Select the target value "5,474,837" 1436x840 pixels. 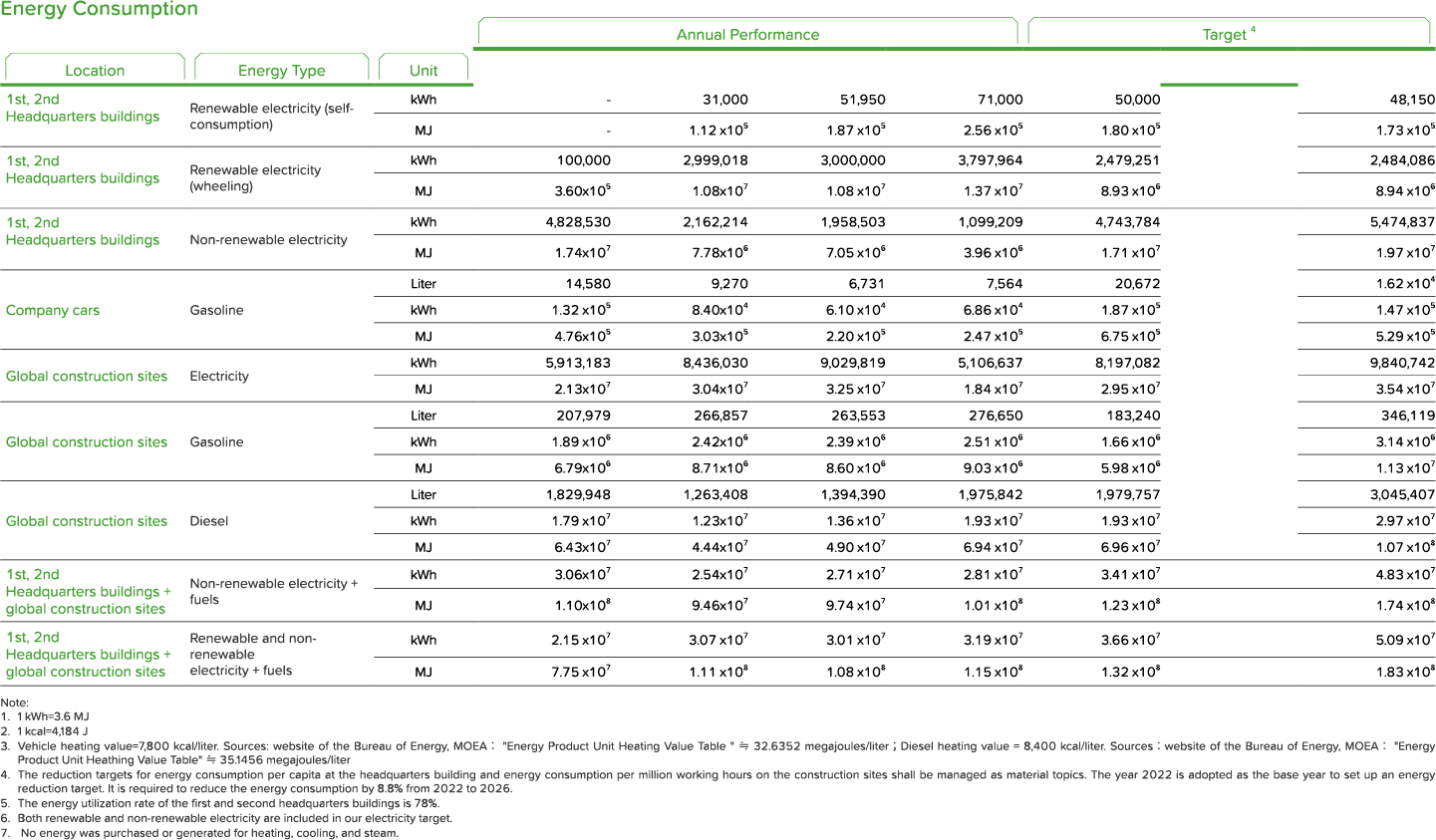(x=1402, y=222)
